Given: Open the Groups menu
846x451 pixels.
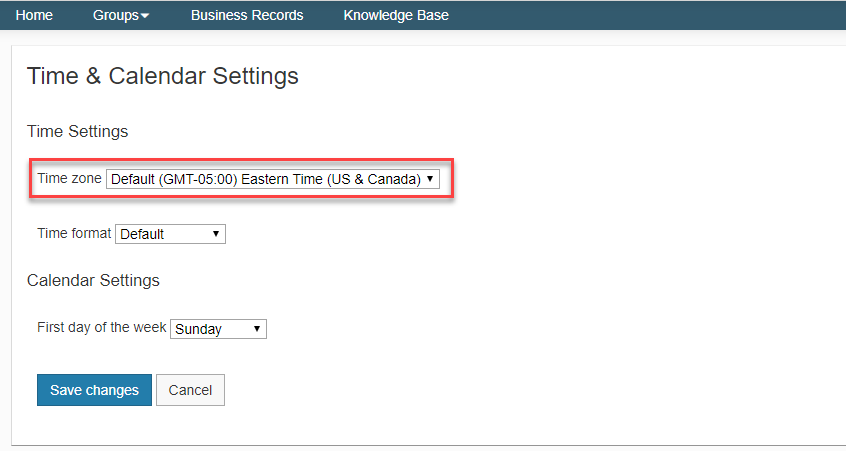Looking at the screenshot, I should point(121,15).
